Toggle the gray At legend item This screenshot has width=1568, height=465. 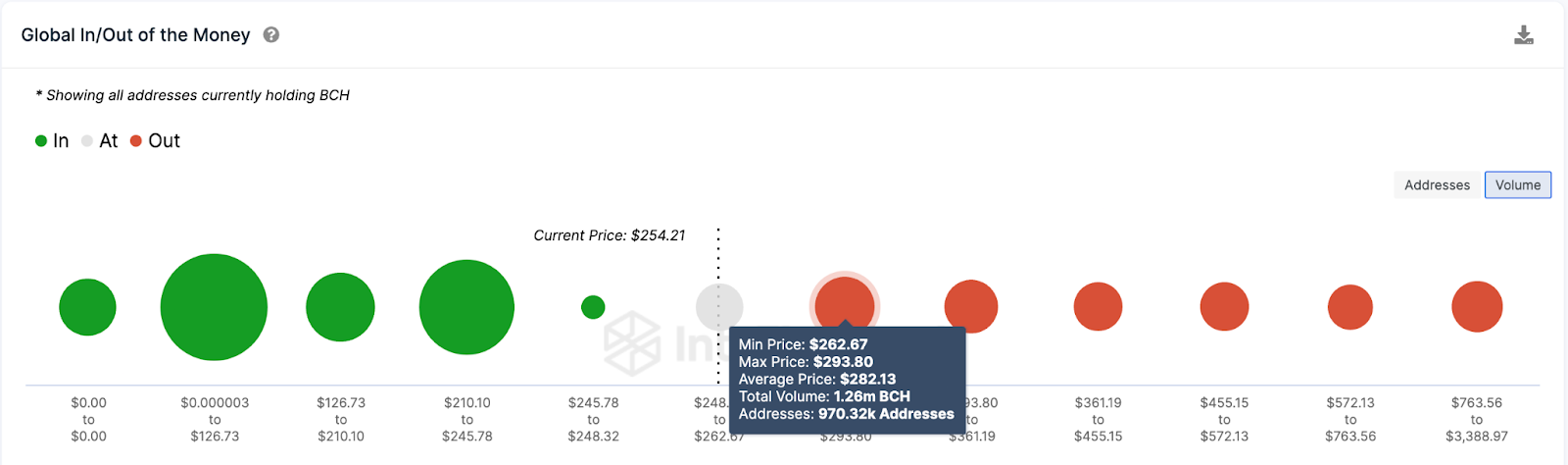click(x=100, y=140)
